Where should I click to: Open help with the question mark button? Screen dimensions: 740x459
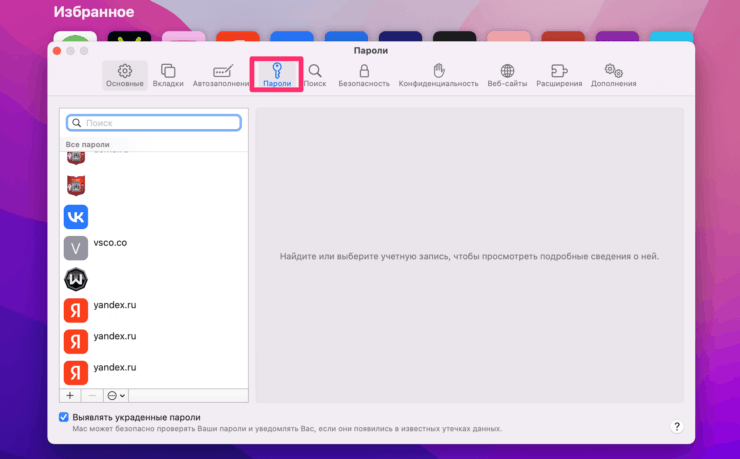[x=677, y=426]
